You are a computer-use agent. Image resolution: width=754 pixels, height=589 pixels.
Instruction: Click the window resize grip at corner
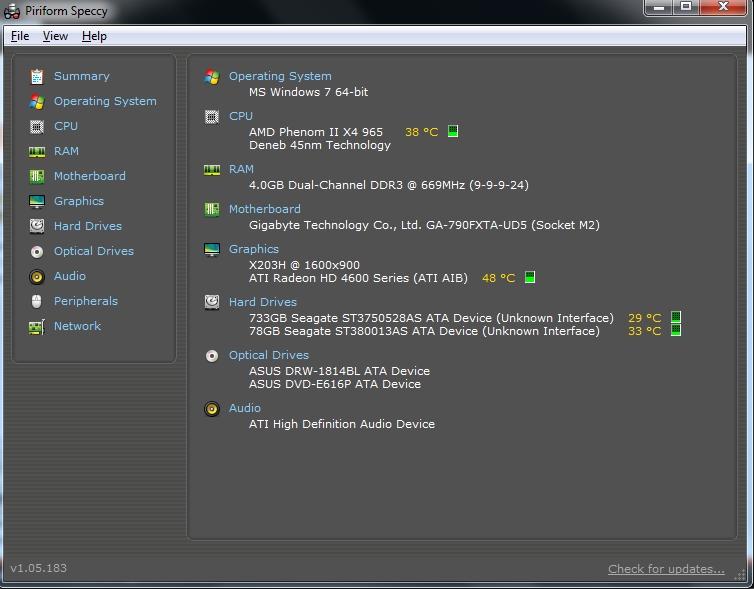741,575
